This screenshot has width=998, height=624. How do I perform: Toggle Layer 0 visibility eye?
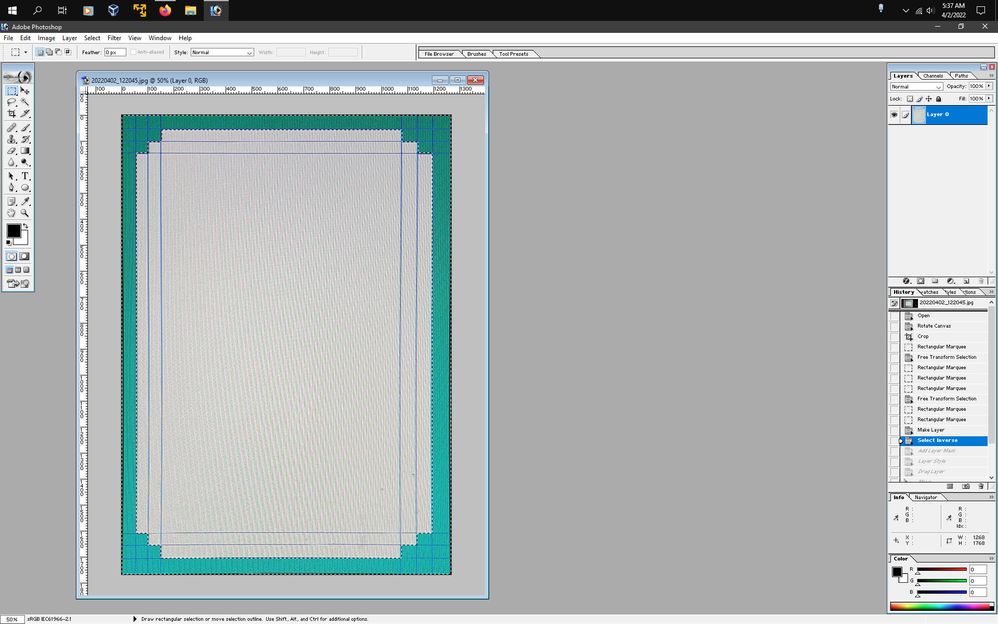coord(894,115)
